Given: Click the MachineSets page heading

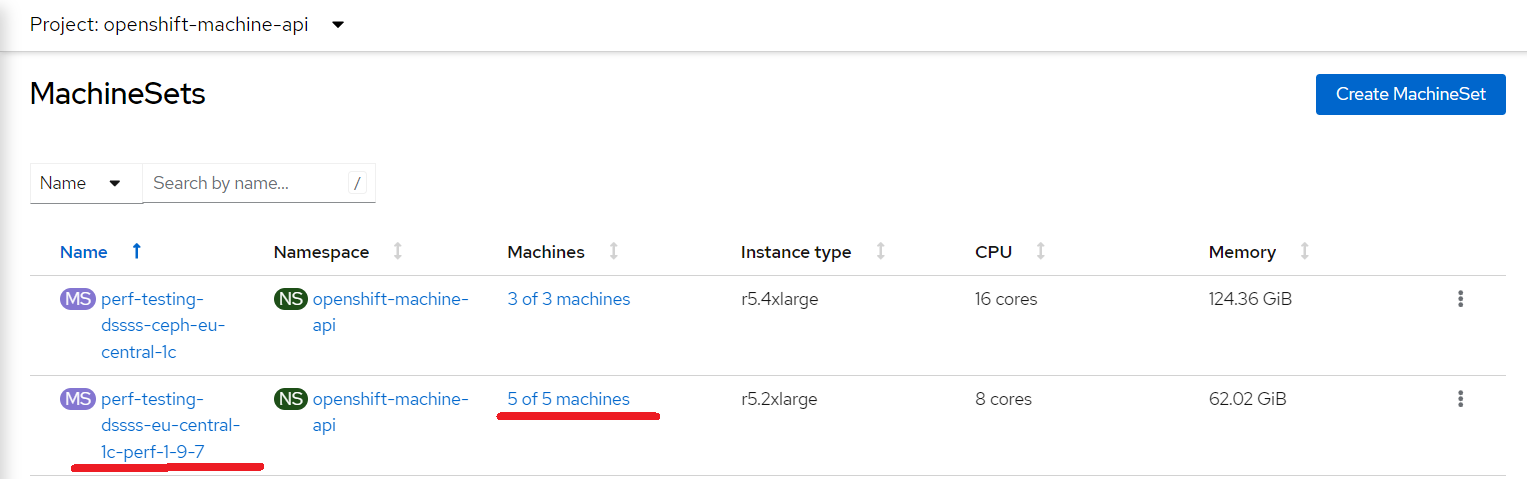Looking at the screenshot, I should pos(118,94).
